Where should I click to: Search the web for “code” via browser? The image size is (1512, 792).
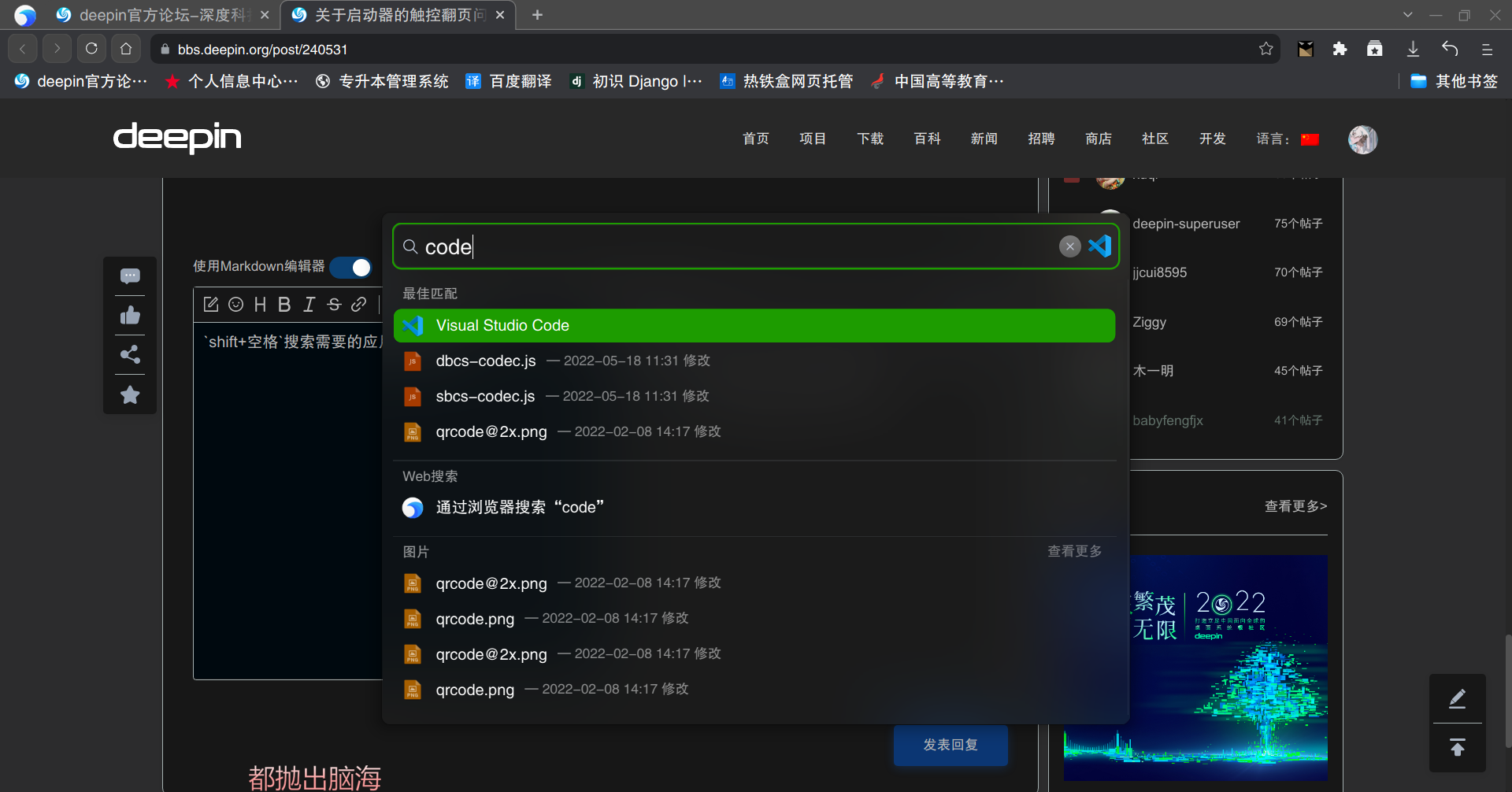pos(754,507)
